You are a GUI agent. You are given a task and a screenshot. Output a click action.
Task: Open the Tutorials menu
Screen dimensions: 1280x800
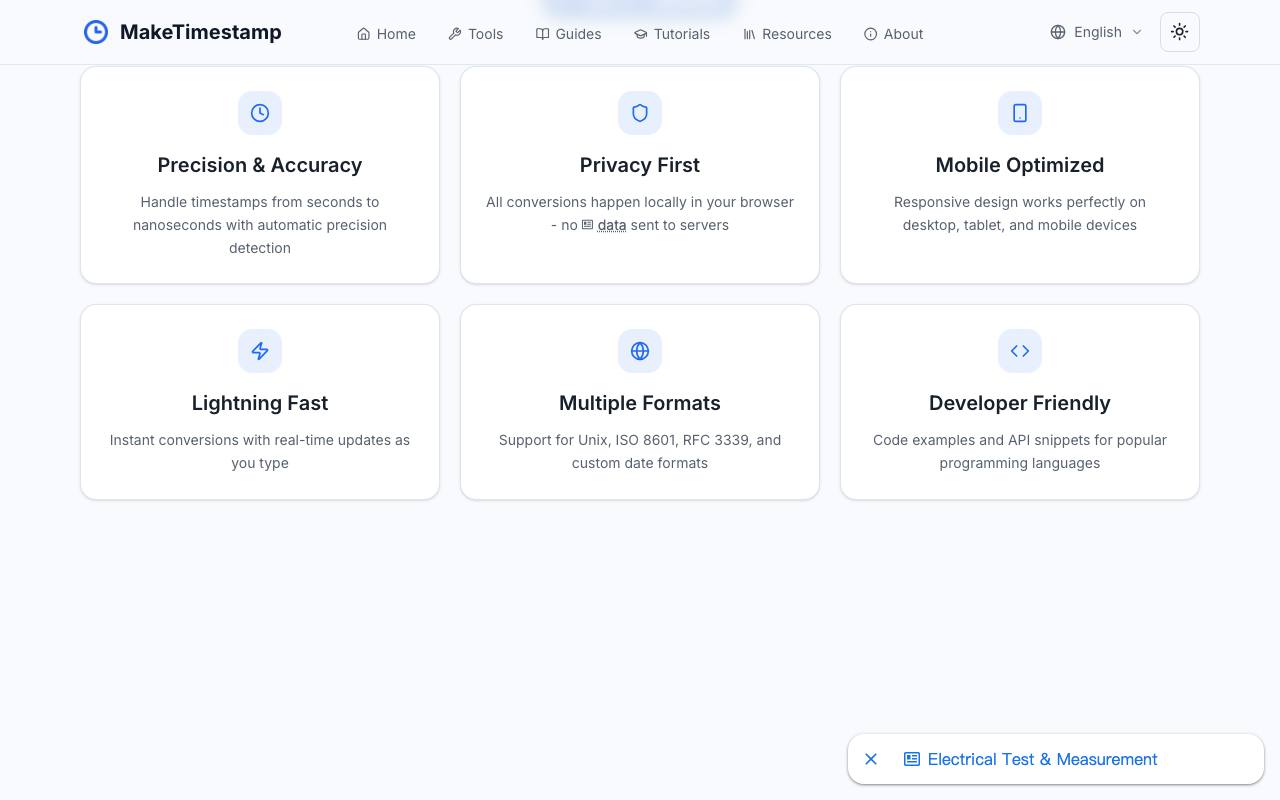(x=671, y=34)
